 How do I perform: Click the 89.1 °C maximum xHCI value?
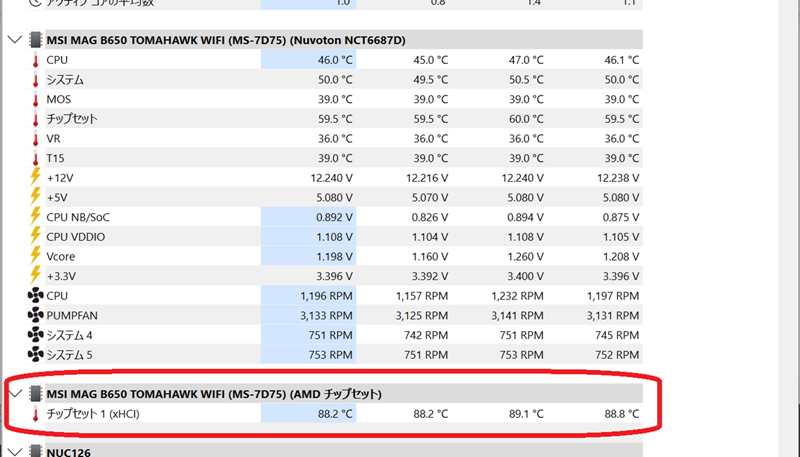[526, 414]
